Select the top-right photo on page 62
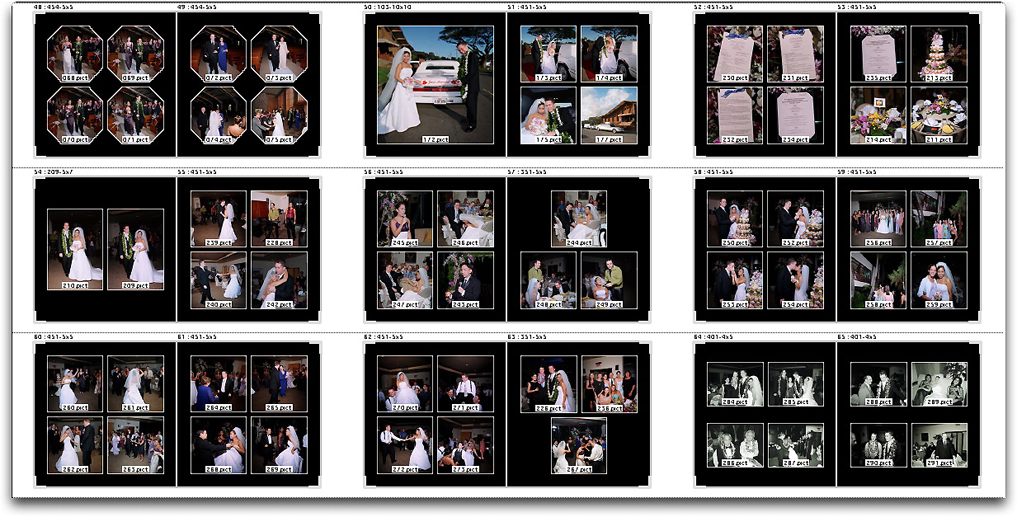Image resolution: width=1017 pixels, height=517 pixels. tap(465, 384)
